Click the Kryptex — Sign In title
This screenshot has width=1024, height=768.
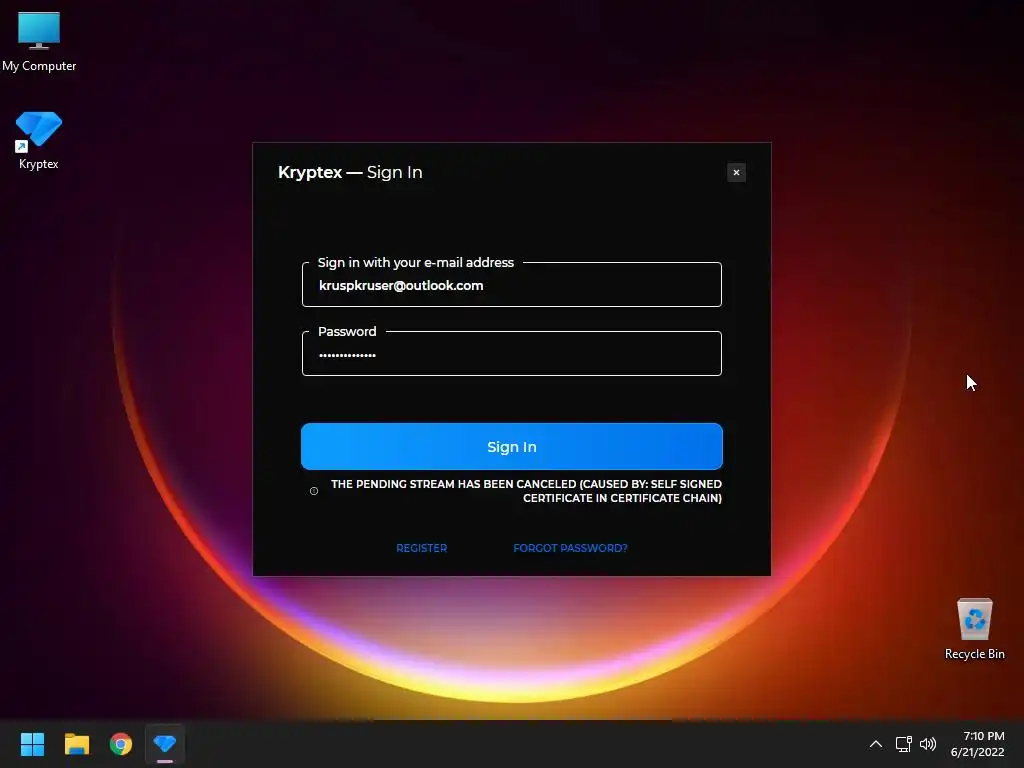tap(350, 172)
